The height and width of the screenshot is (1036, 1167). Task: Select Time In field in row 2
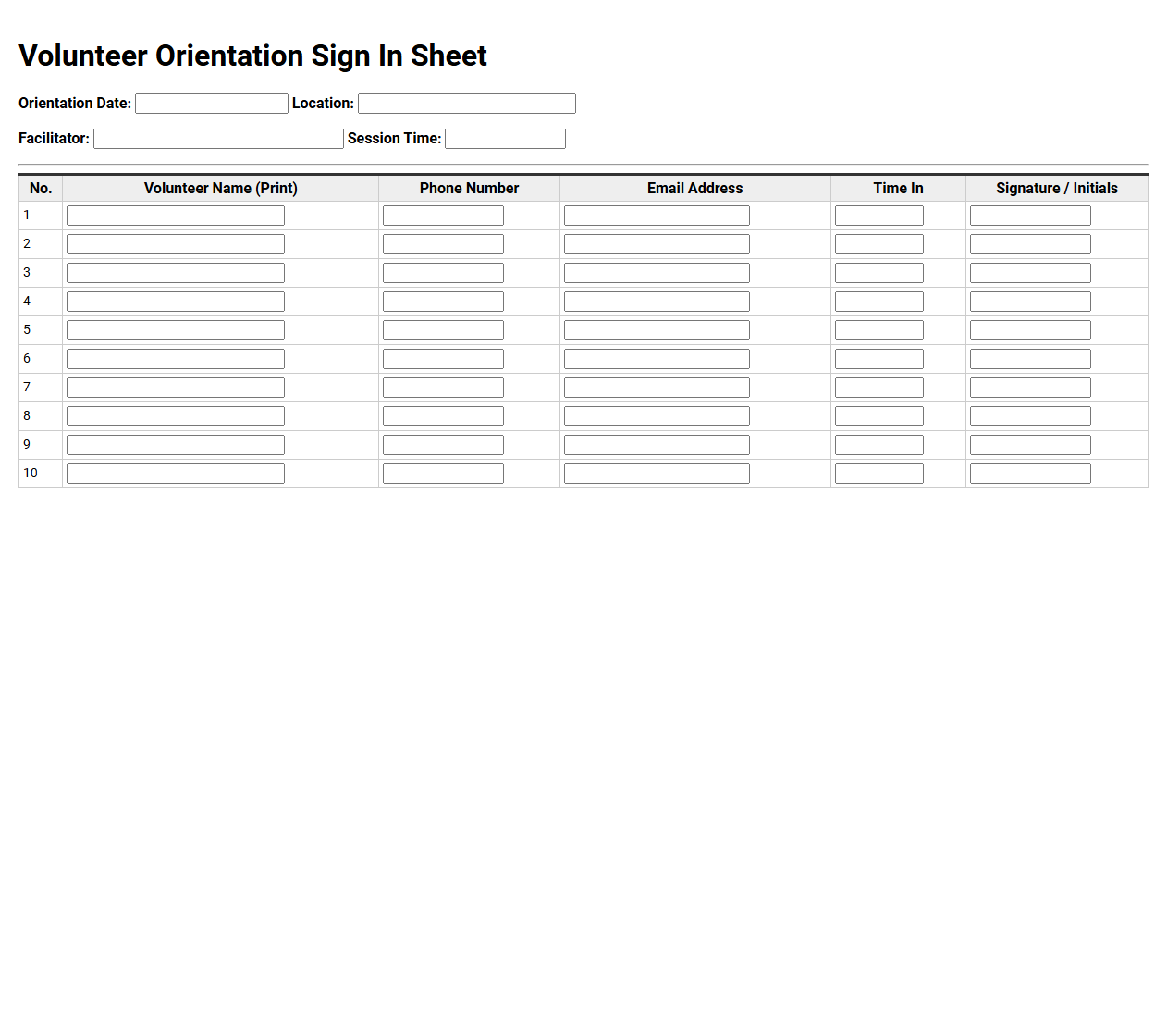pyautogui.click(x=879, y=244)
